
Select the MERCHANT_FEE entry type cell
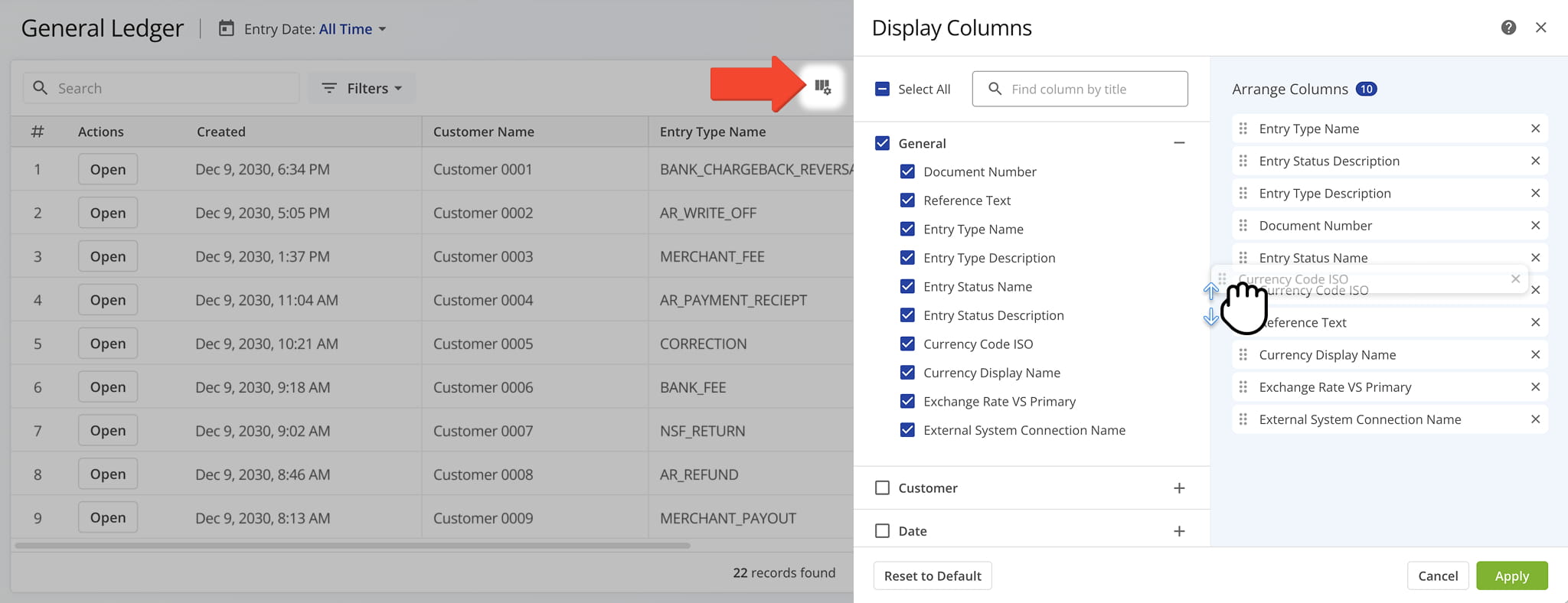(712, 256)
